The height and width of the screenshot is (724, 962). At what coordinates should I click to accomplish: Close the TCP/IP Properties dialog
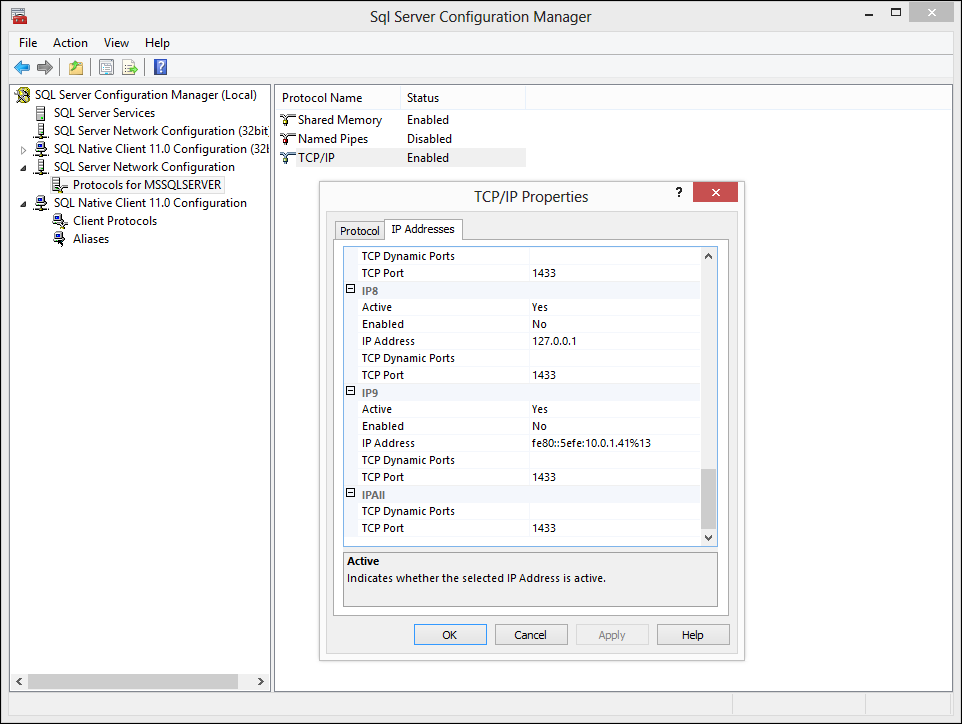pos(715,192)
